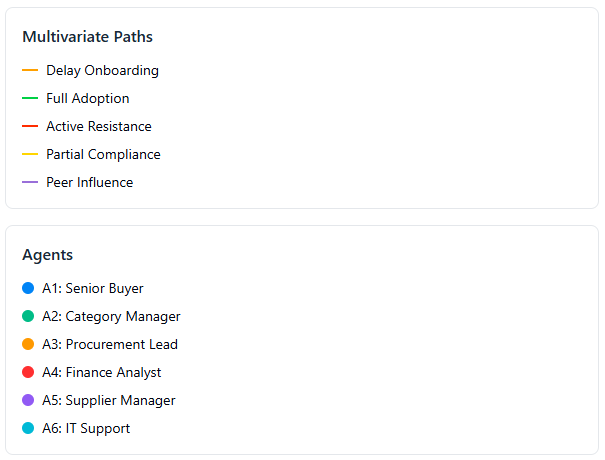Viewport: 605px width, 460px height.
Task: Highlight the Partial Compliance legend label
Action: coord(103,155)
